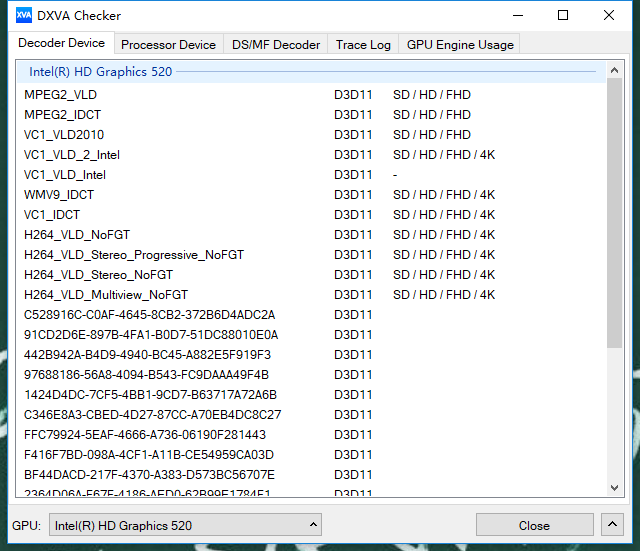The height and width of the screenshot is (551, 640).
Task: Click the scrollbar up arrow
Action: pyautogui.click(x=614, y=70)
